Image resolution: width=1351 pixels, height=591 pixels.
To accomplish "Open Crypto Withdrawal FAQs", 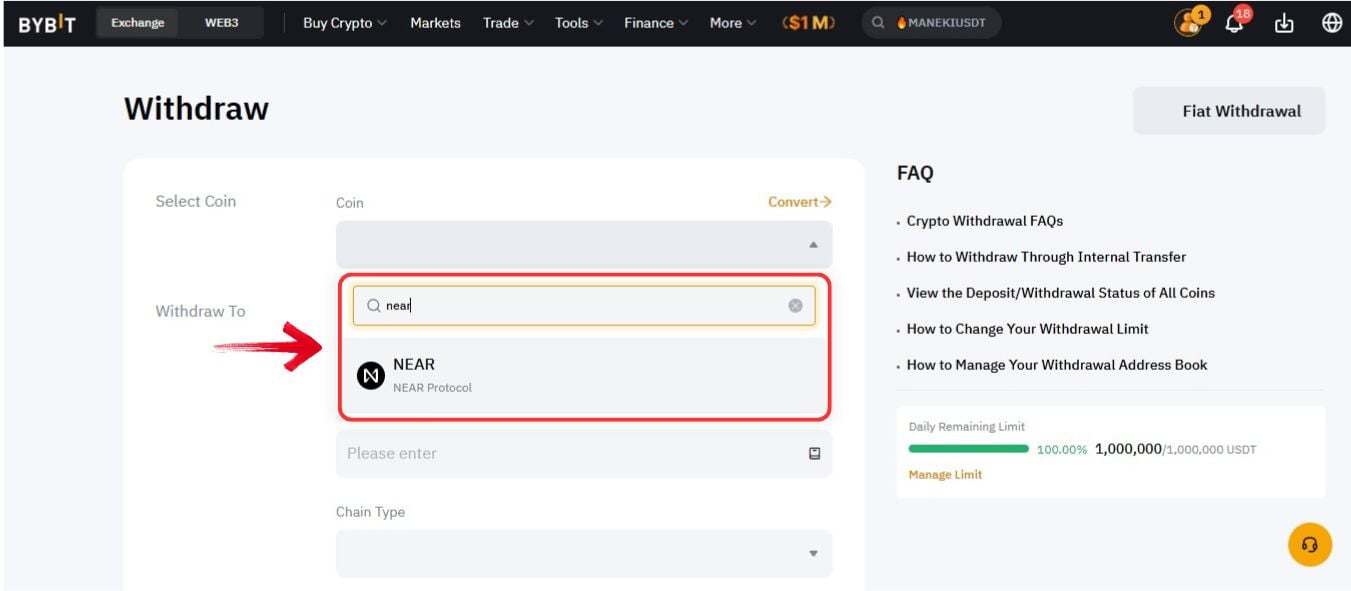I will (x=985, y=221).
